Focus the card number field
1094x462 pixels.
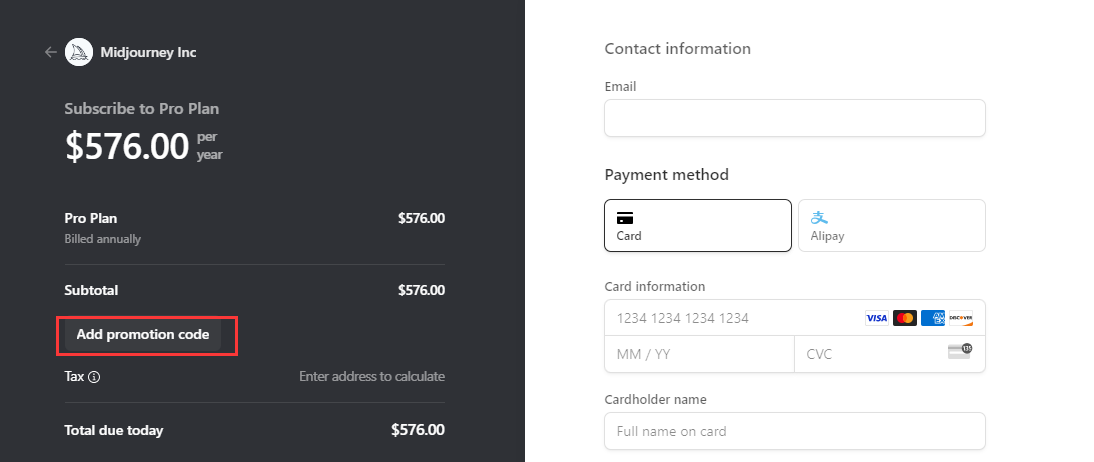click(795, 318)
